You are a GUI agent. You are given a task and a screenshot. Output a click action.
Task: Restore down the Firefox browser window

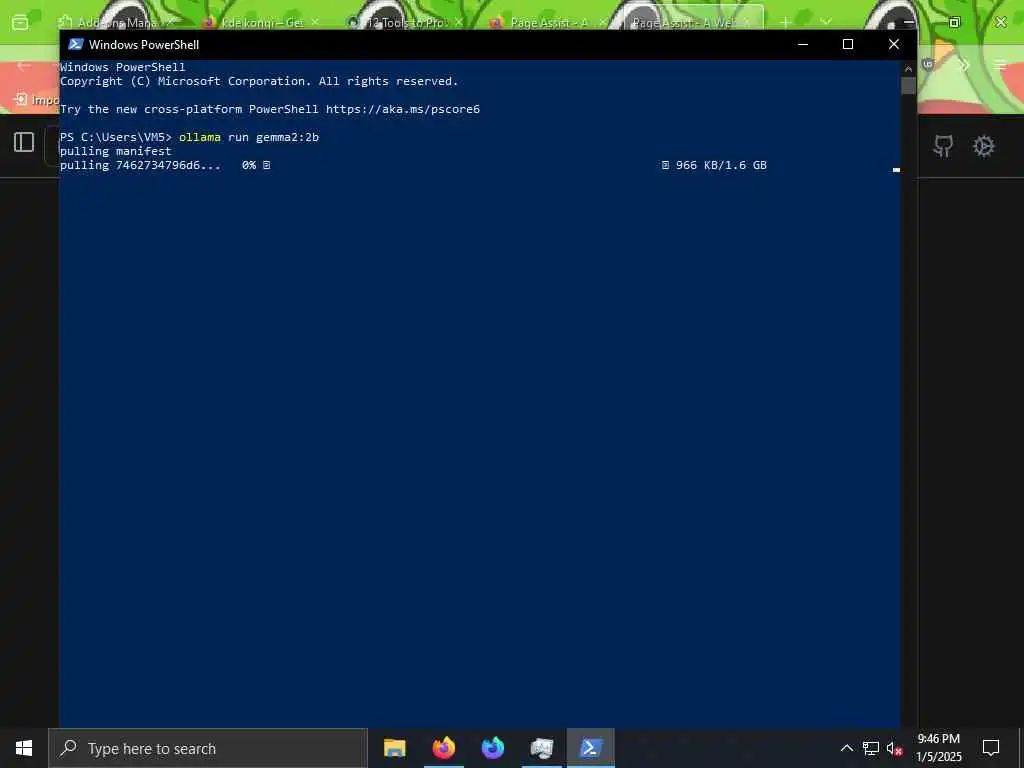tap(954, 22)
